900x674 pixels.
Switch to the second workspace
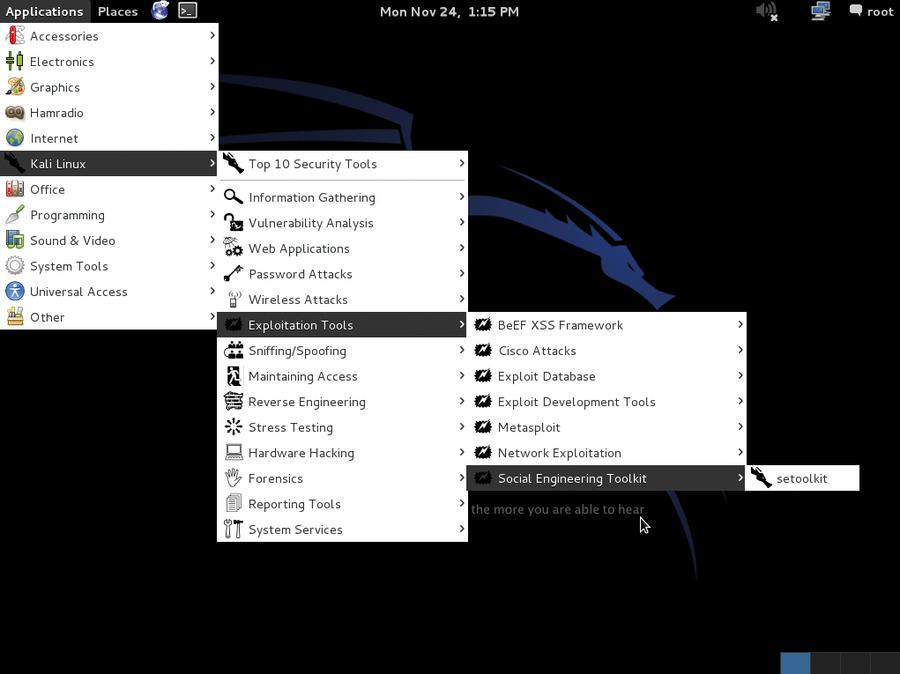[x=825, y=663]
